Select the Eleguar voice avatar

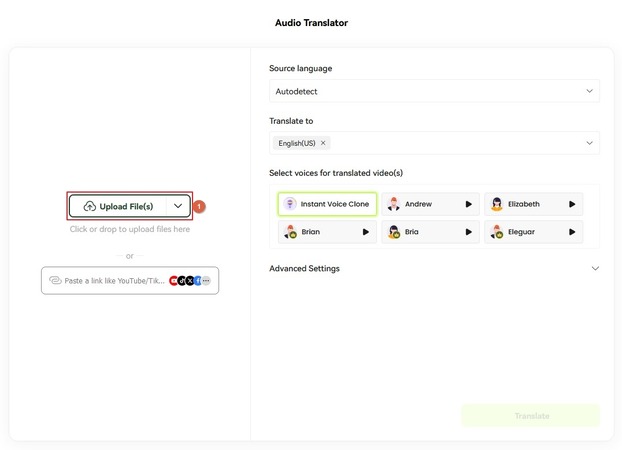click(497, 232)
